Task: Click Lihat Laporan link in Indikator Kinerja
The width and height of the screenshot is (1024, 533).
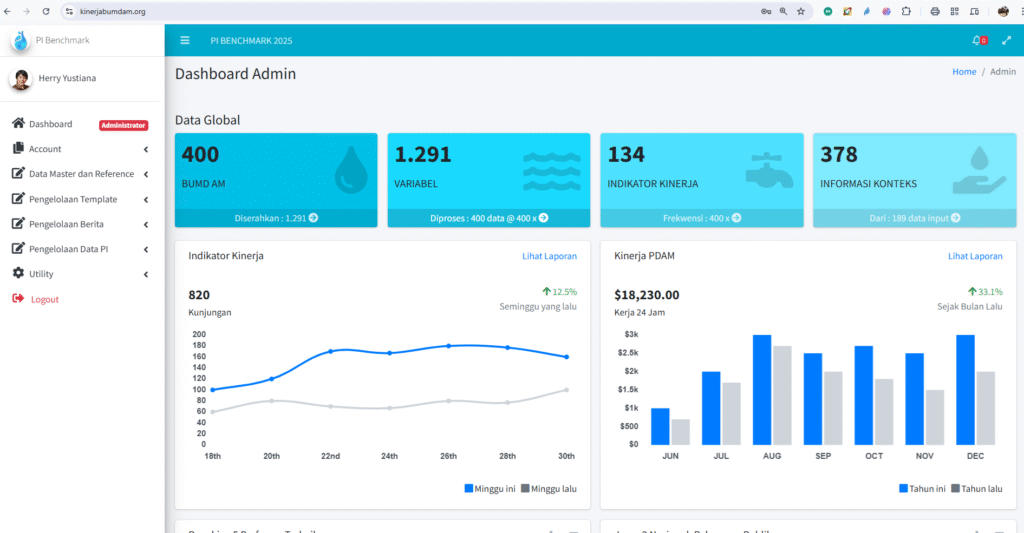Action: coord(549,256)
